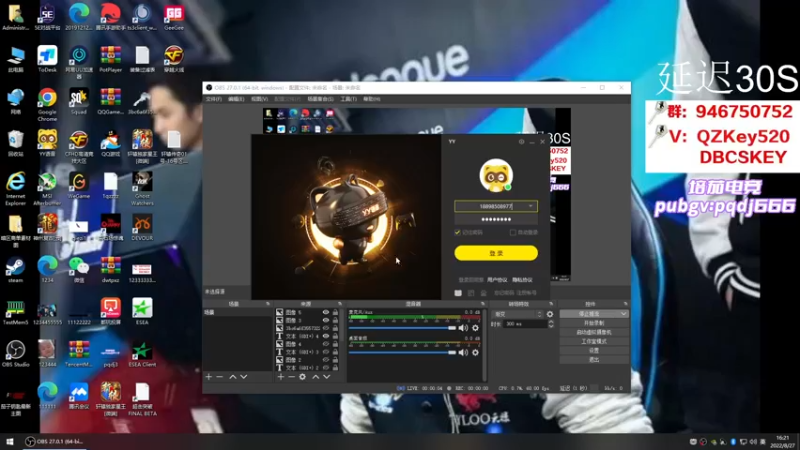Toggle lock for source 文本 (GDI+) 3

click(335, 352)
